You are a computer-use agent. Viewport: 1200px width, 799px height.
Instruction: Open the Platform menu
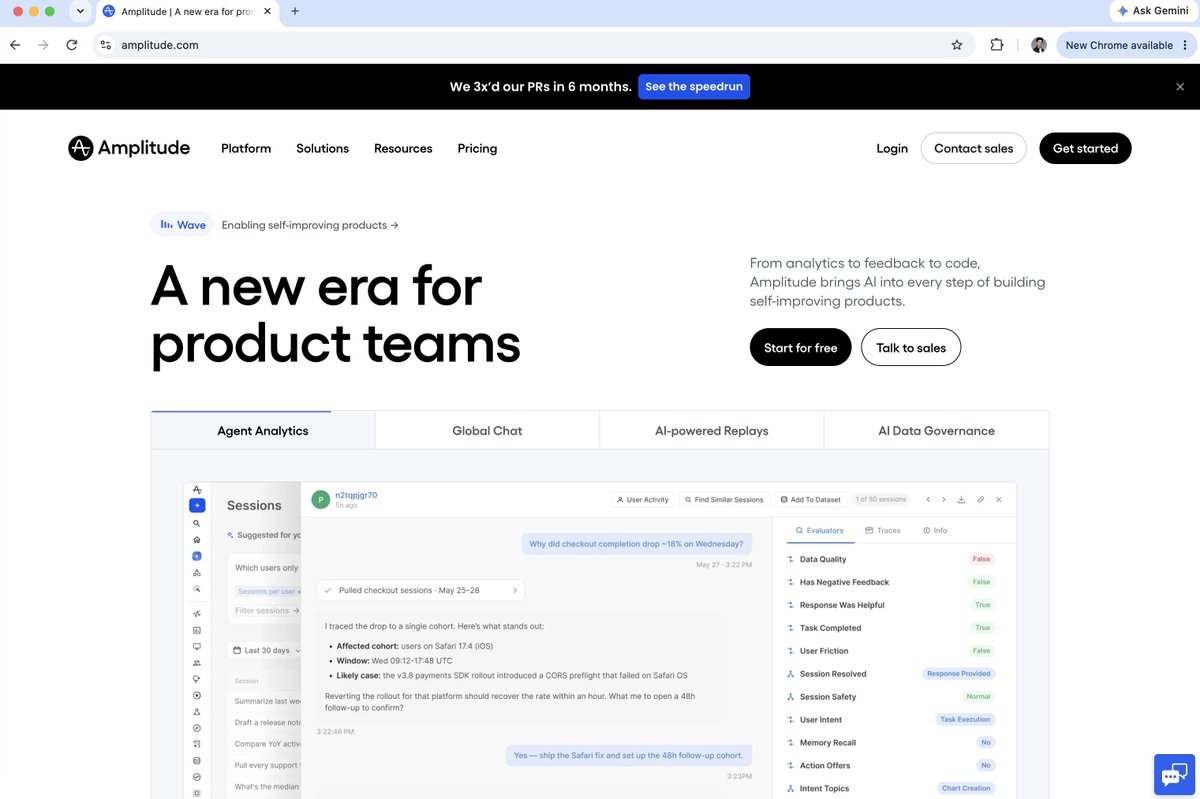[x=246, y=148]
